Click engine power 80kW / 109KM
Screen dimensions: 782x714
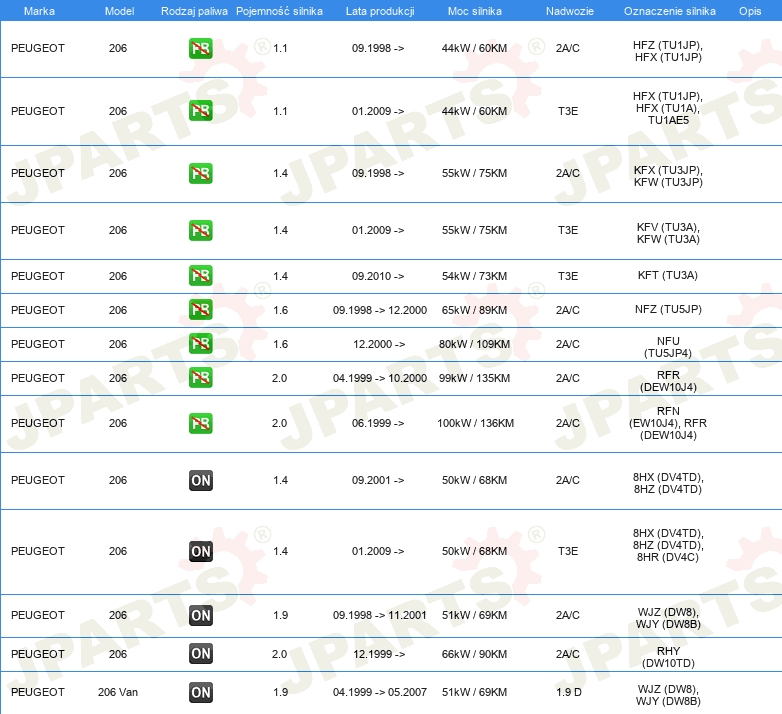[474, 344]
